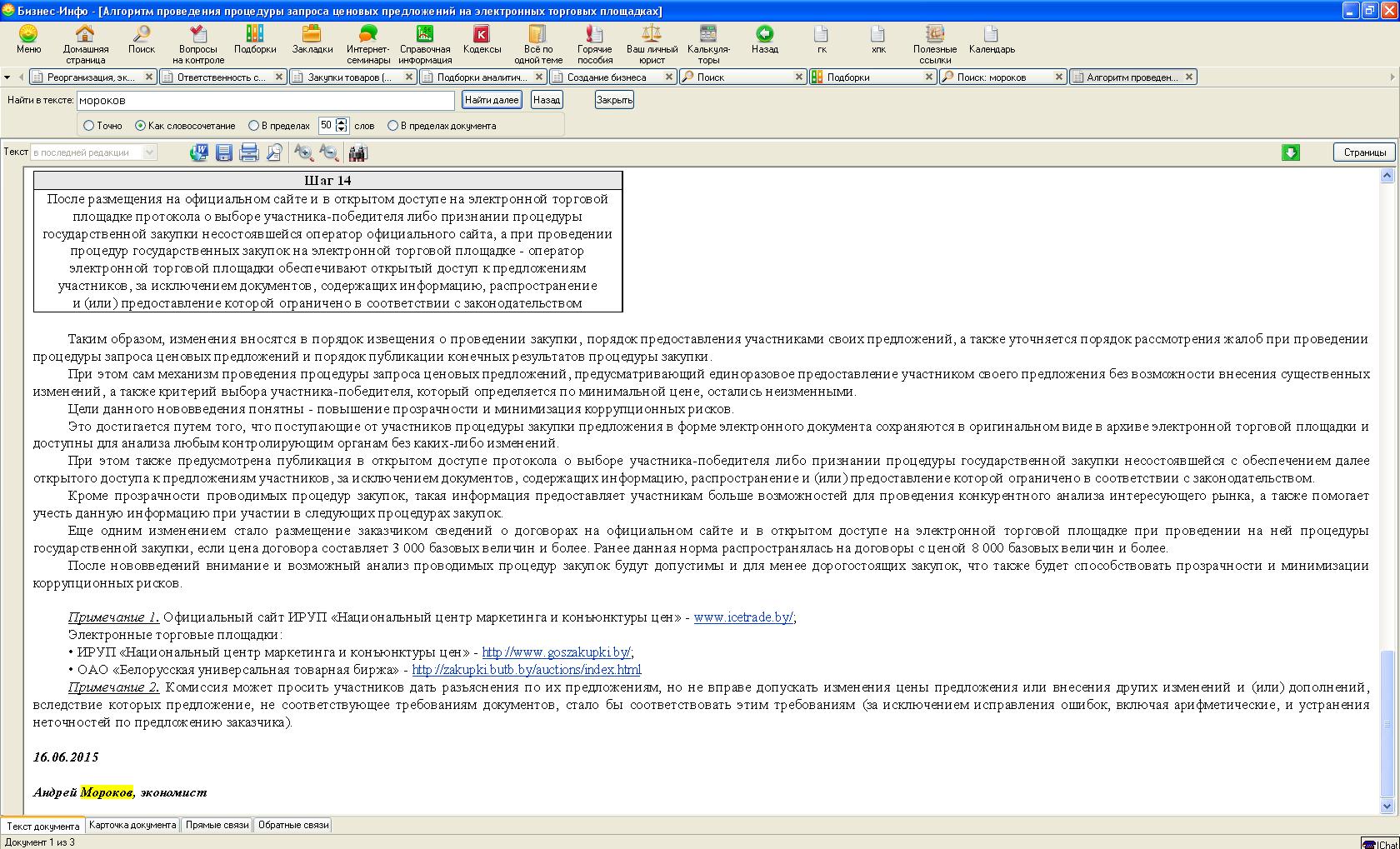Open Ваш личный юрист scales icon

tap(652, 42)
